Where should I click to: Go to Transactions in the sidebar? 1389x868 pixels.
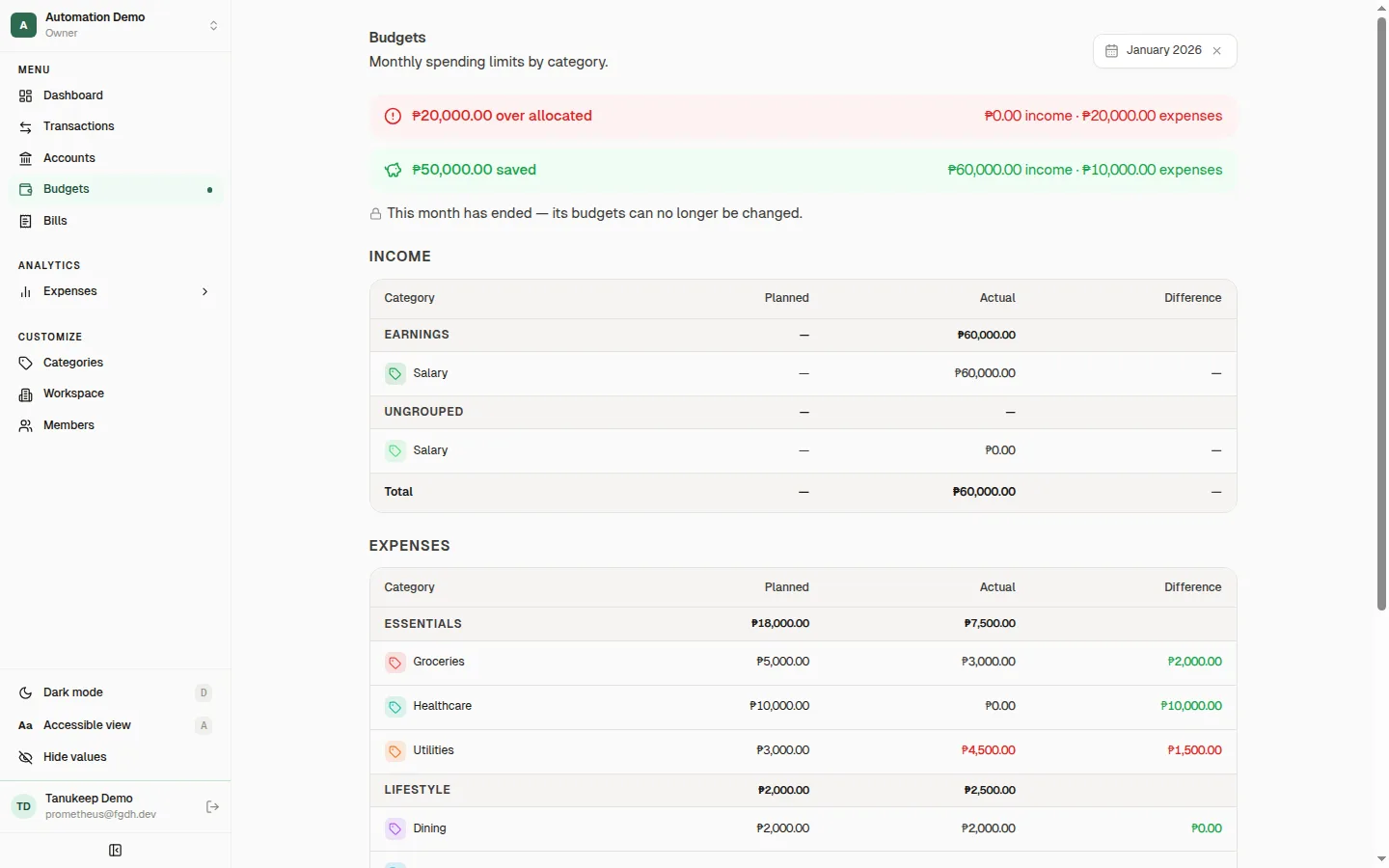116,126
